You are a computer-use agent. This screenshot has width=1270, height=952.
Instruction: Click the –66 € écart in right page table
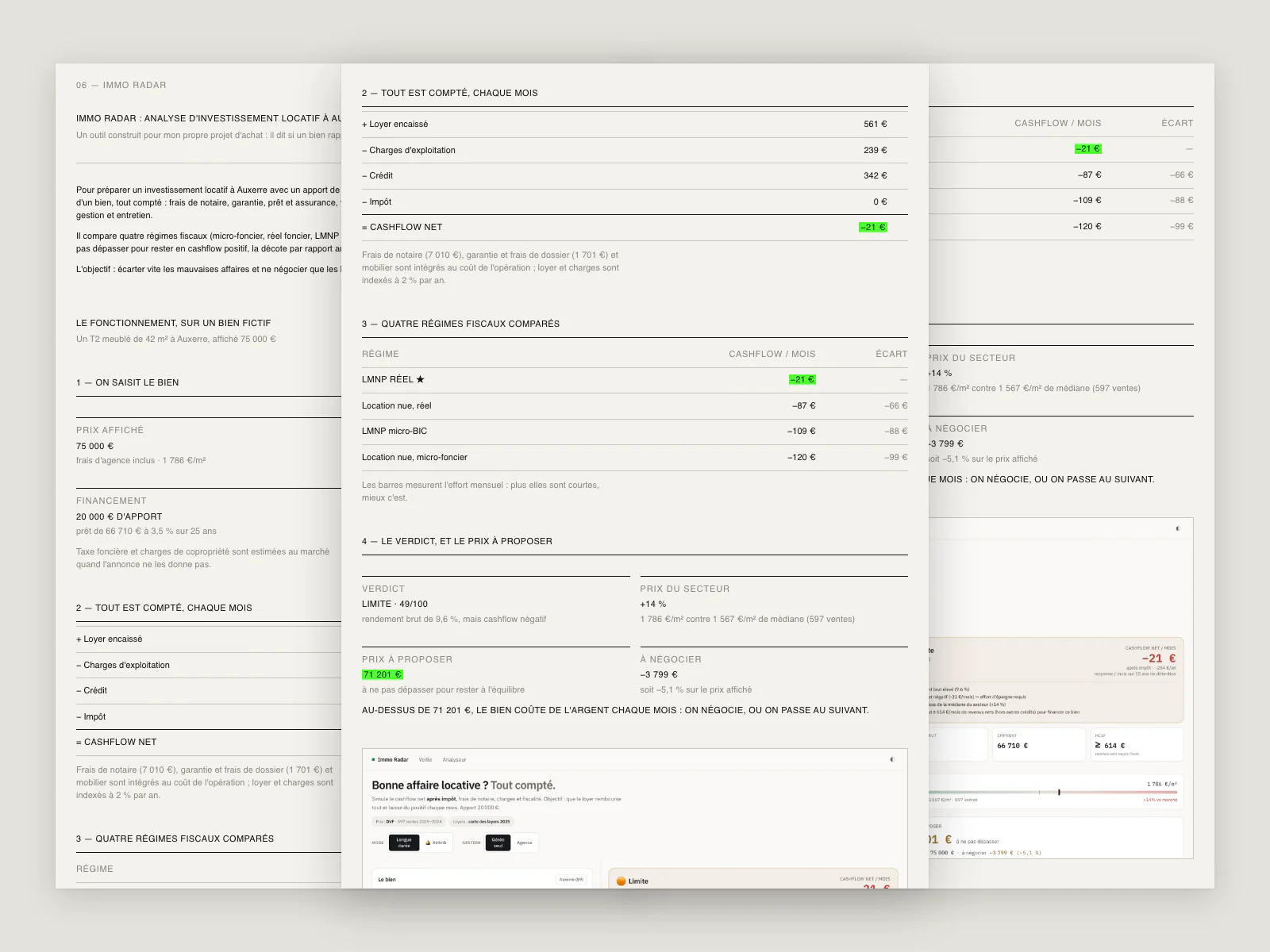[x=1181, y=175]
